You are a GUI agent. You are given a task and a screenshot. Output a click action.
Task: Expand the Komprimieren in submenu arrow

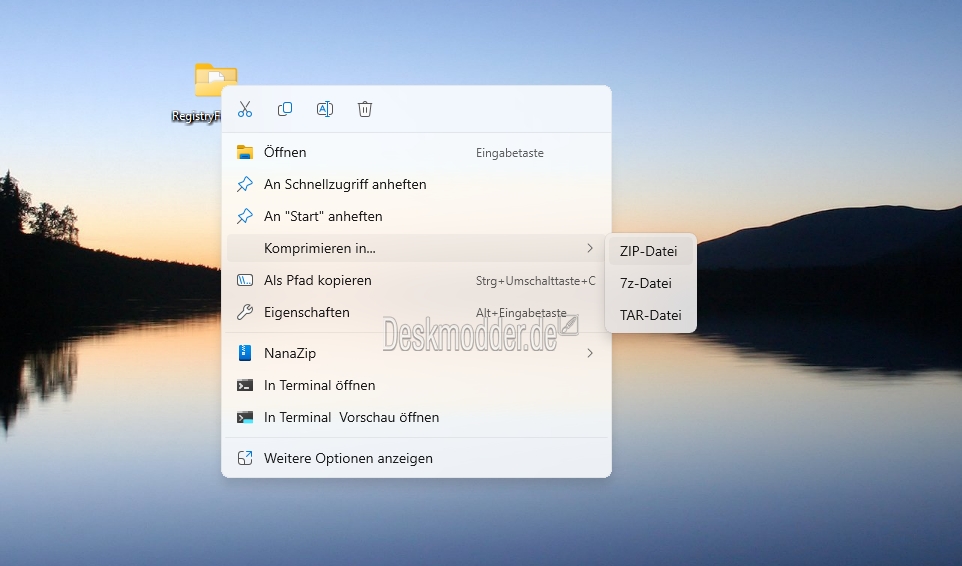[590, 248]
